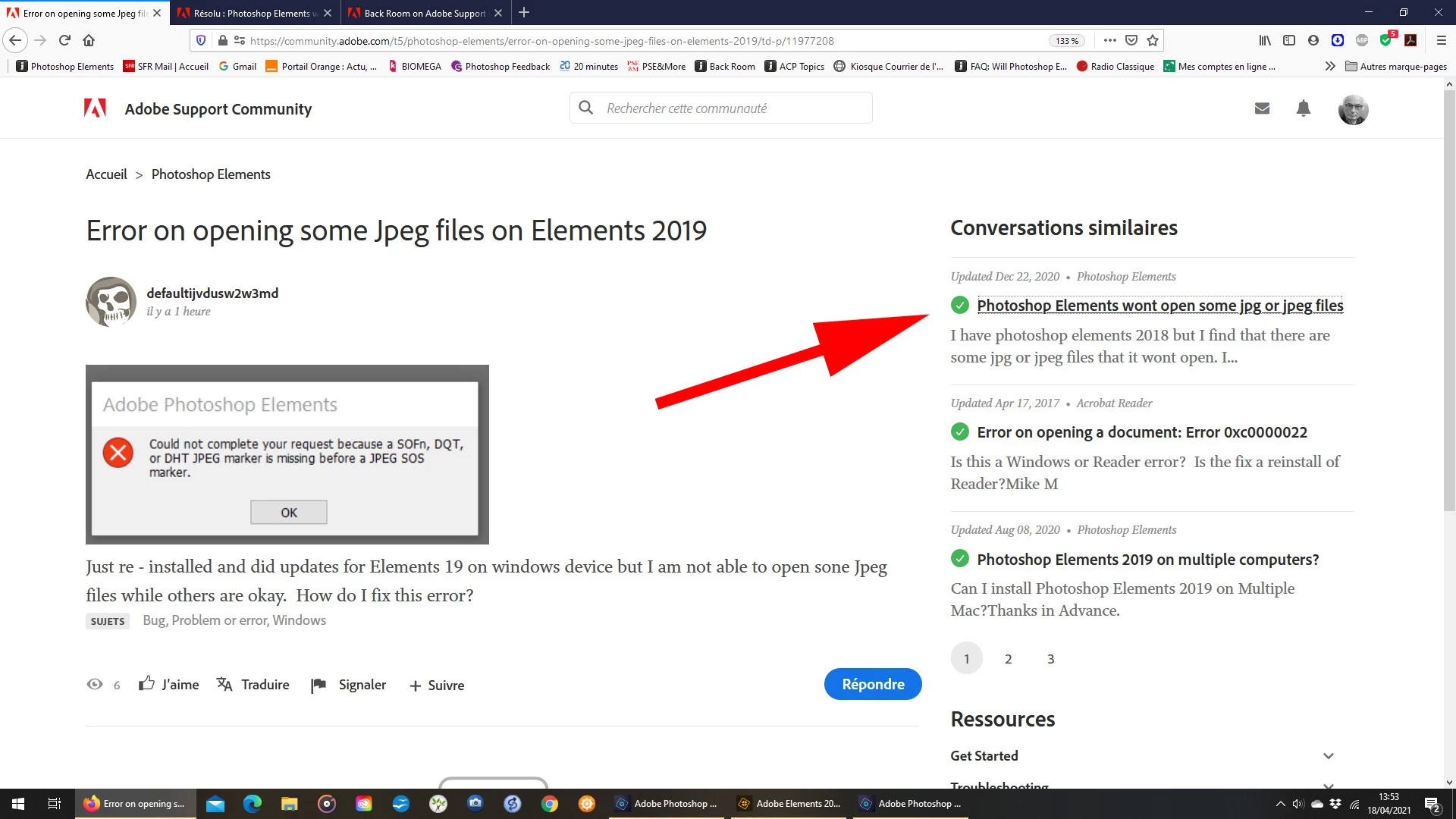Open the page actions three-dots menu

point(1109,40)
